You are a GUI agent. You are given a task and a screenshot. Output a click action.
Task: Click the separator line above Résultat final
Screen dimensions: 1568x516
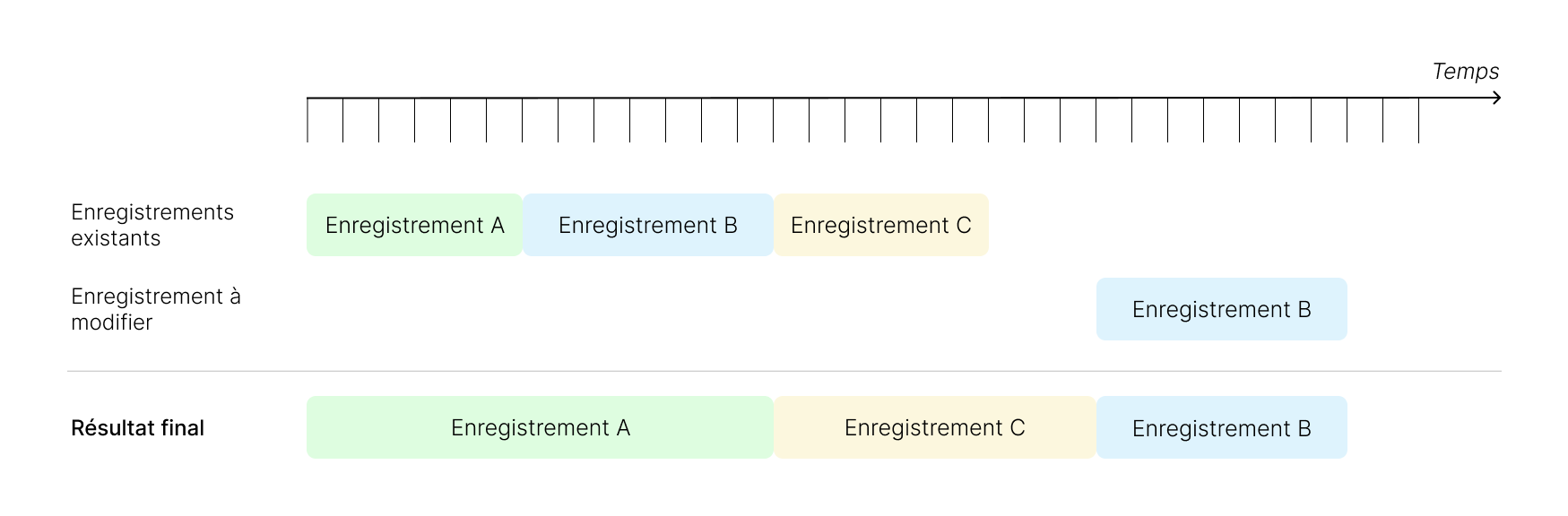pos(784,371)
